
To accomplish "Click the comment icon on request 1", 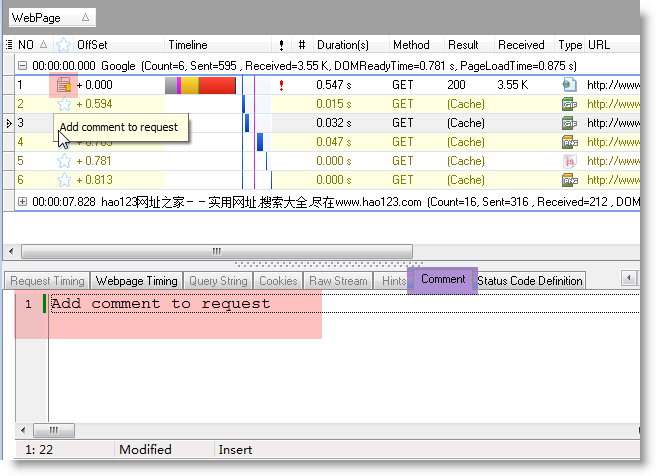I will click(x=64, y=85).
